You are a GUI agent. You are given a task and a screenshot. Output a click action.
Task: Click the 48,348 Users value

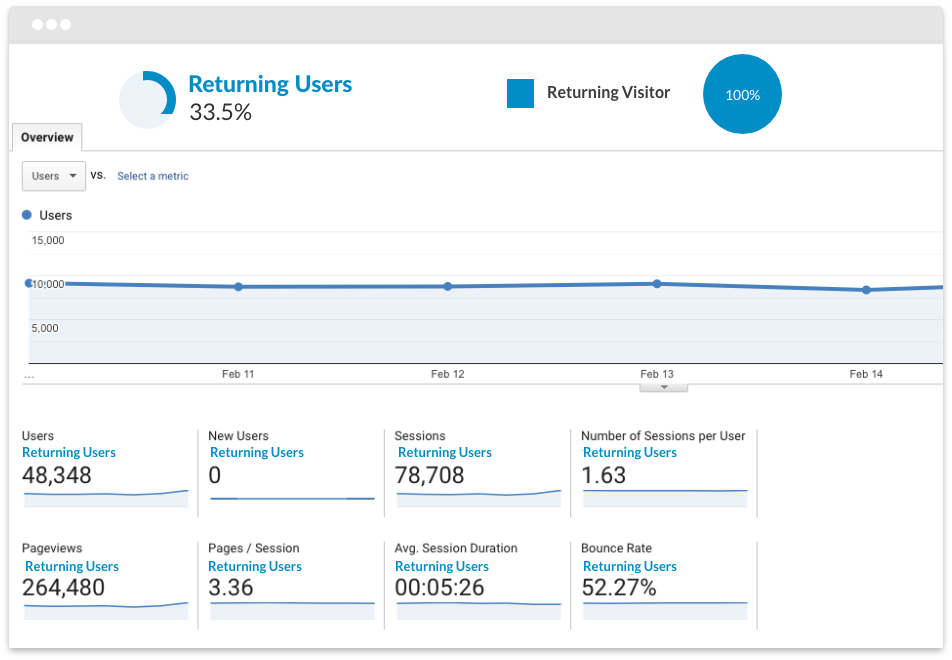tap(58, 475)
